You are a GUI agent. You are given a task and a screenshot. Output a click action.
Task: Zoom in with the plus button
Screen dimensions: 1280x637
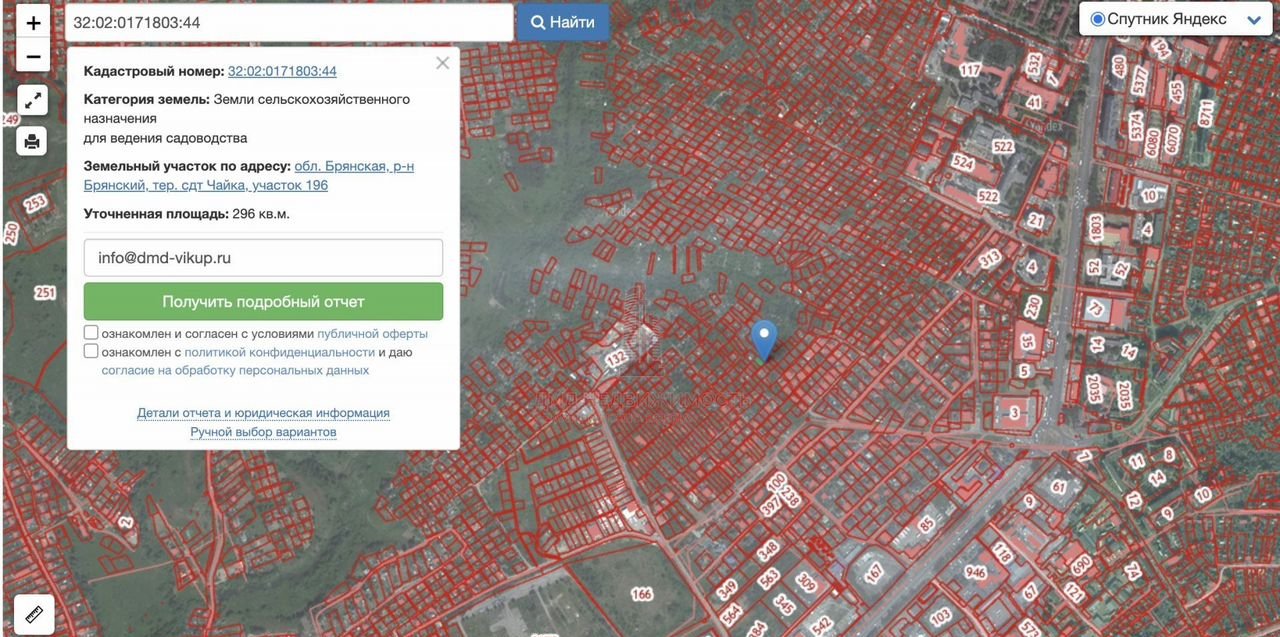click(33, 22)
